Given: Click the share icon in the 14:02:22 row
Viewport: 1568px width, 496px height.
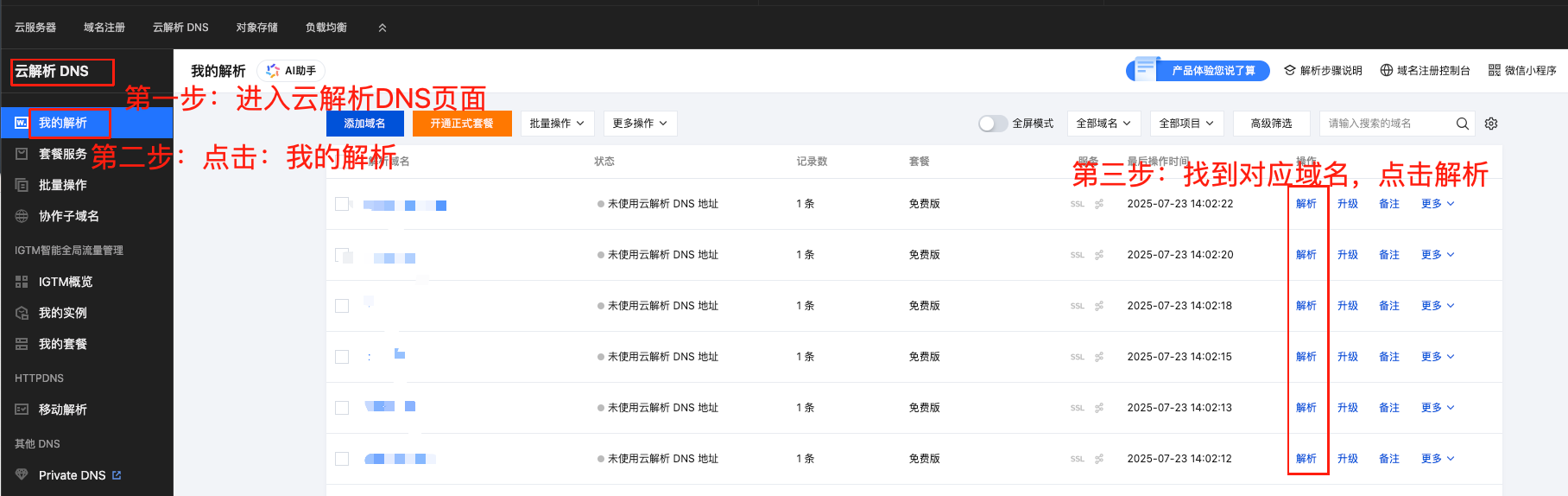Looking at the screenshot, I should (x=1099, y=205).
